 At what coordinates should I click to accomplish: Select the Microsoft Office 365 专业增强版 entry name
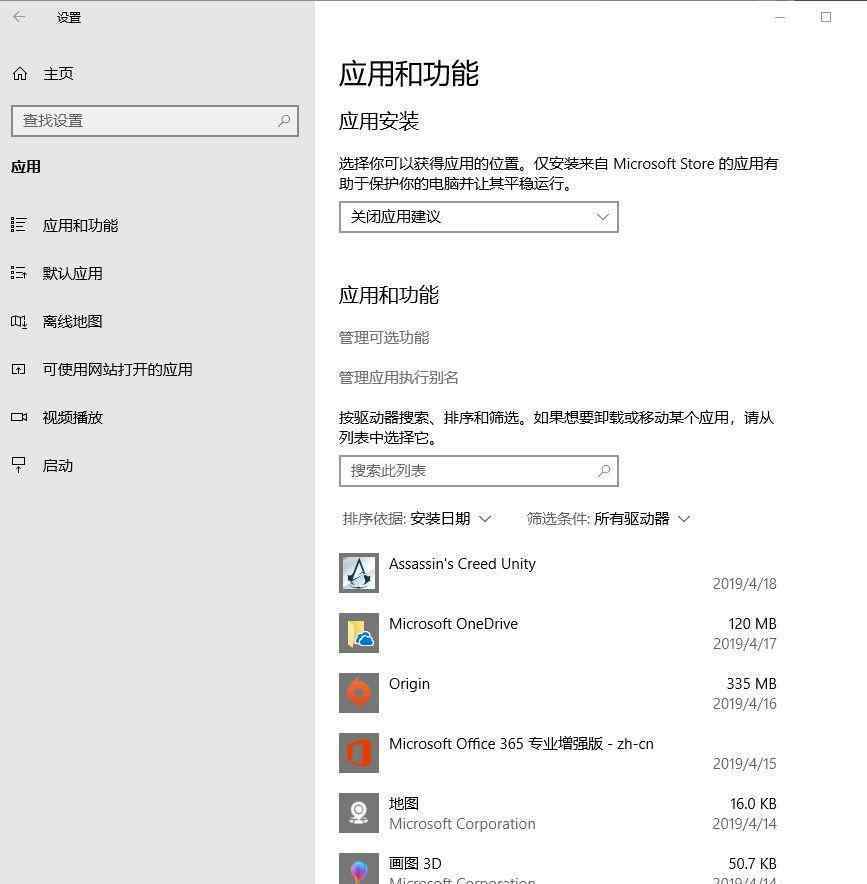click(x=521, y=744)
